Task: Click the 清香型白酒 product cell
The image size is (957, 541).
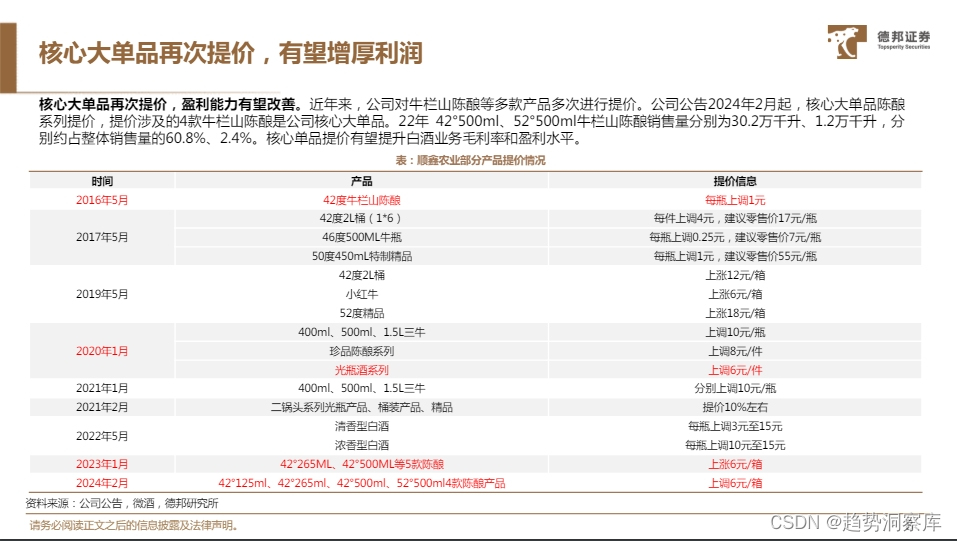Action: pyautogui.click(x=361, y=426)
